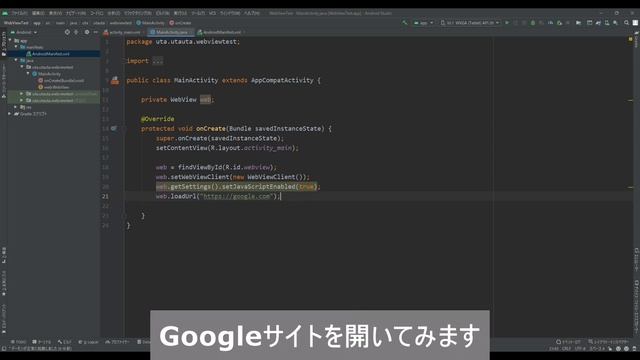This screenshot has width=640, height=360.
Task: Open the VCS menu
Action: pos(212,13)
